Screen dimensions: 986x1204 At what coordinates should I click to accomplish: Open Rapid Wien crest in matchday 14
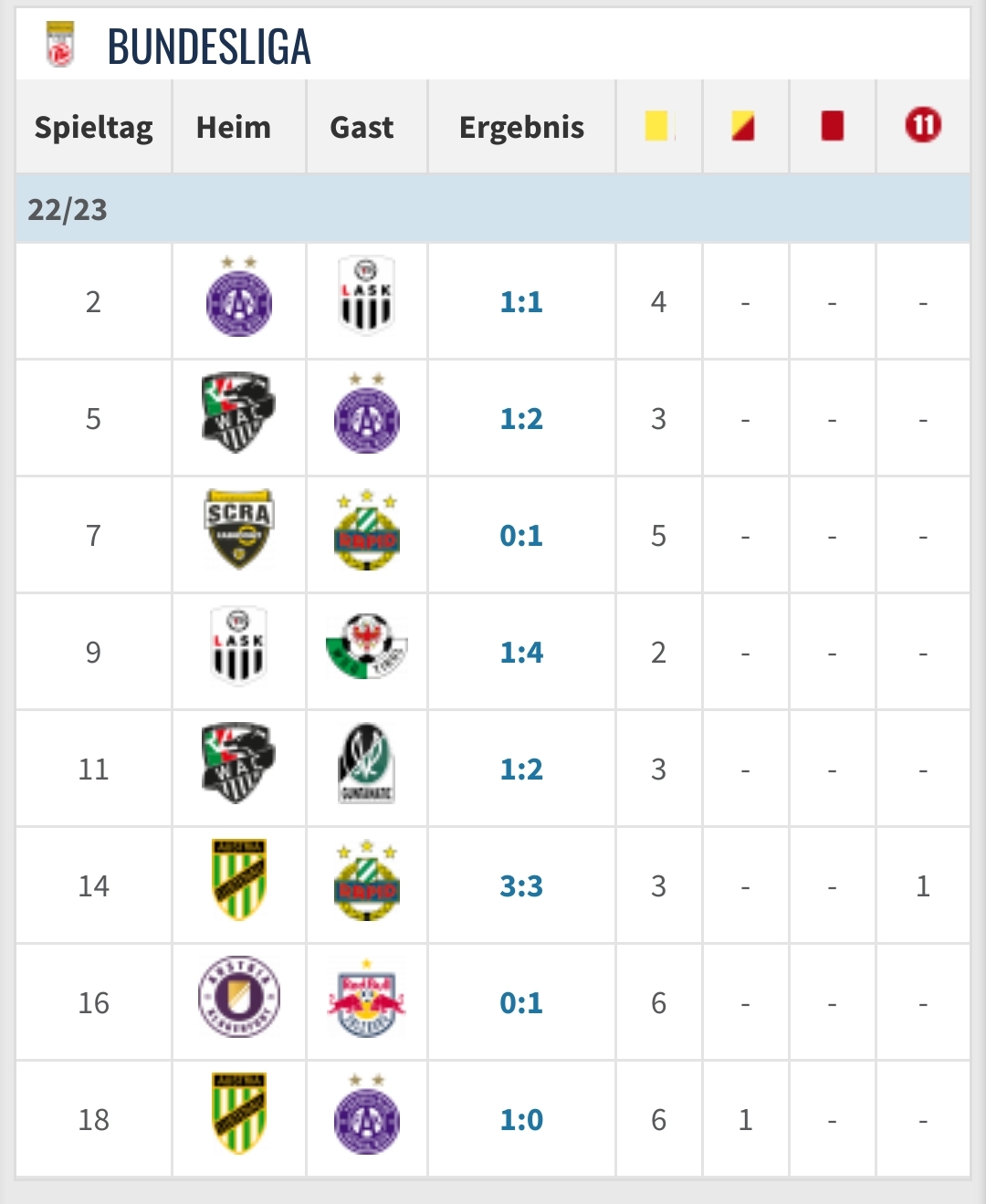pos(366,880)
